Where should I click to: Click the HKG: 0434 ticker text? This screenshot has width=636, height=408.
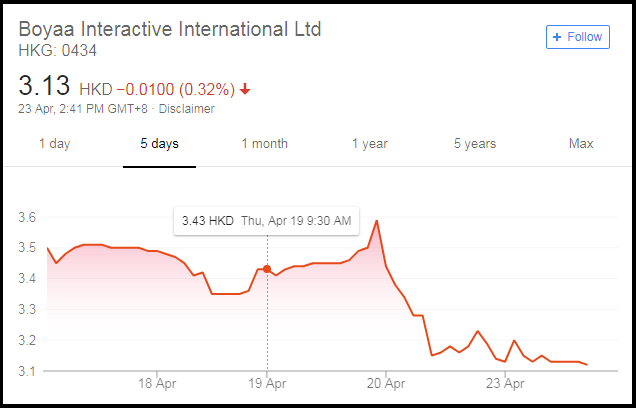(x=58, y=51)
